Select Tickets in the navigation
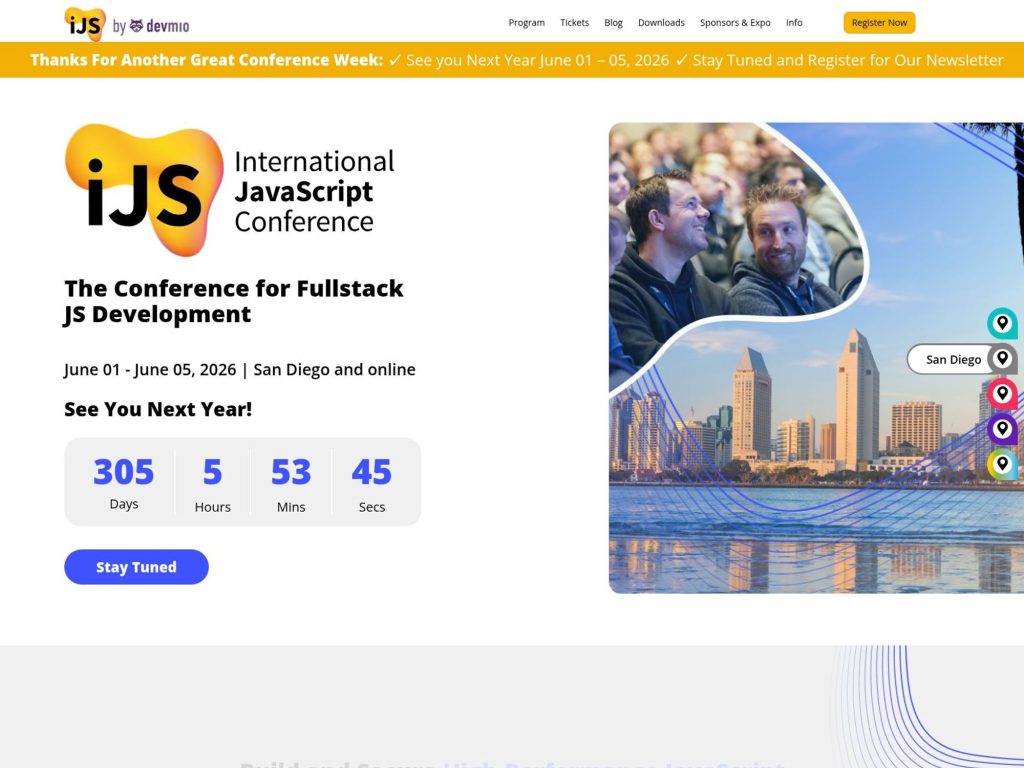The width and height of the screenshot is (1024, 768). coord(574,22)
